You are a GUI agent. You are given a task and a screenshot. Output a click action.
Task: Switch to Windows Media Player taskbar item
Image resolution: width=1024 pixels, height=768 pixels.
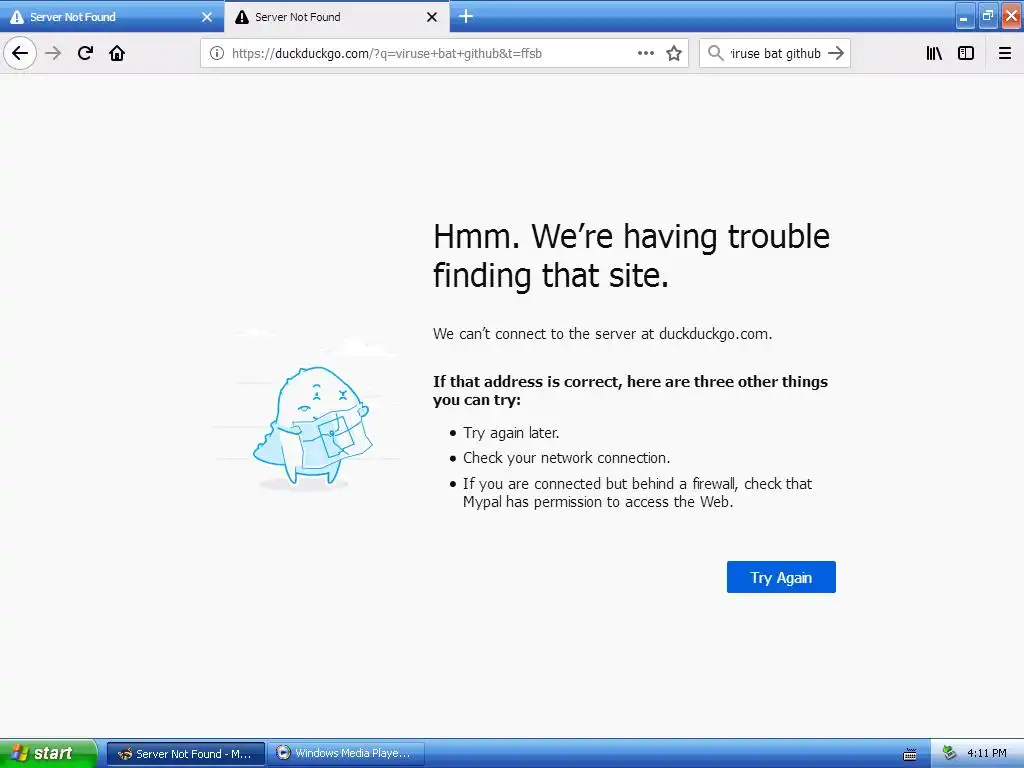click(346, 754)
